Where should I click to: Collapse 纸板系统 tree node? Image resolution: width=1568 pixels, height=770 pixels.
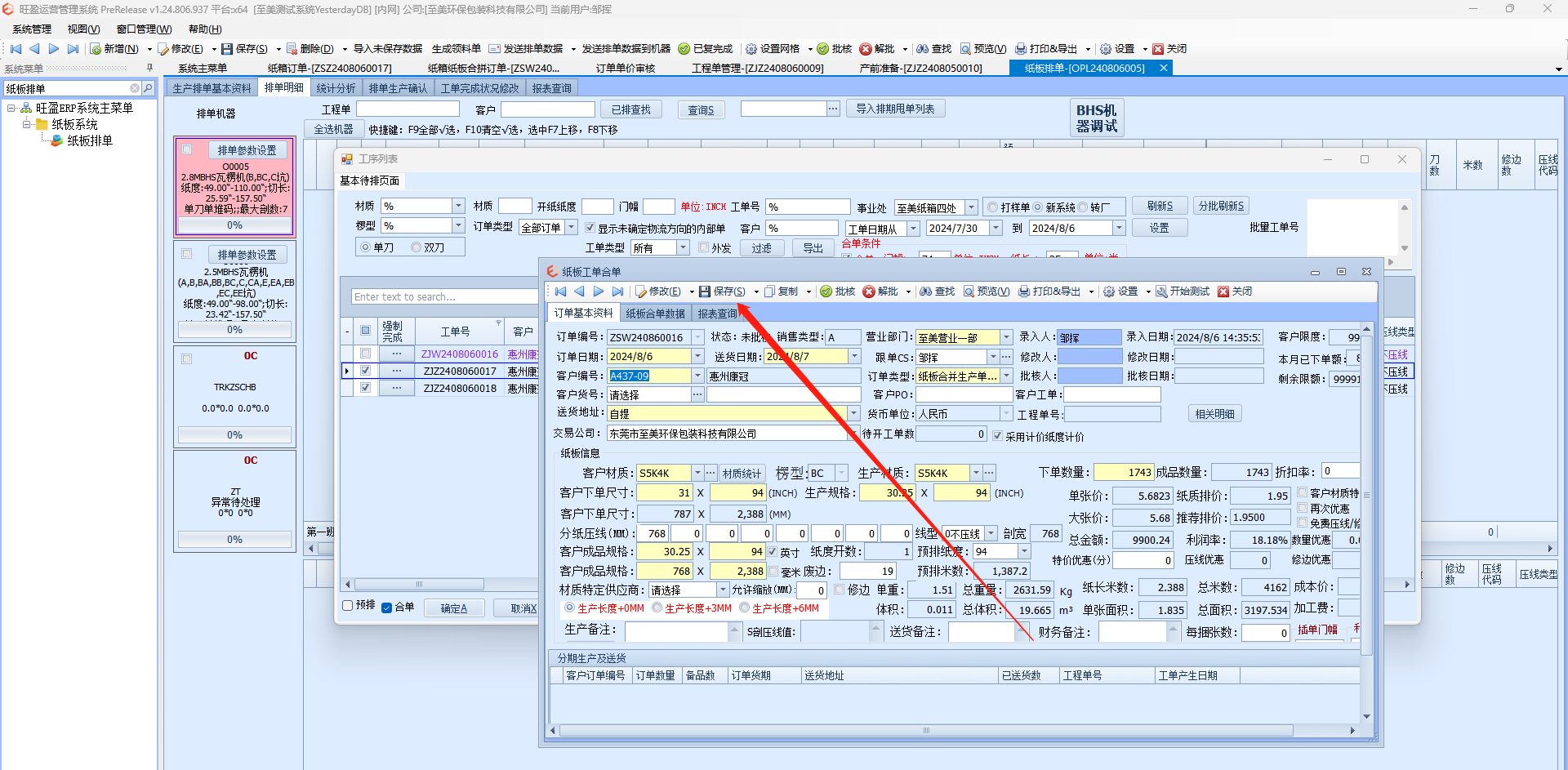click(x=27, y=124)
